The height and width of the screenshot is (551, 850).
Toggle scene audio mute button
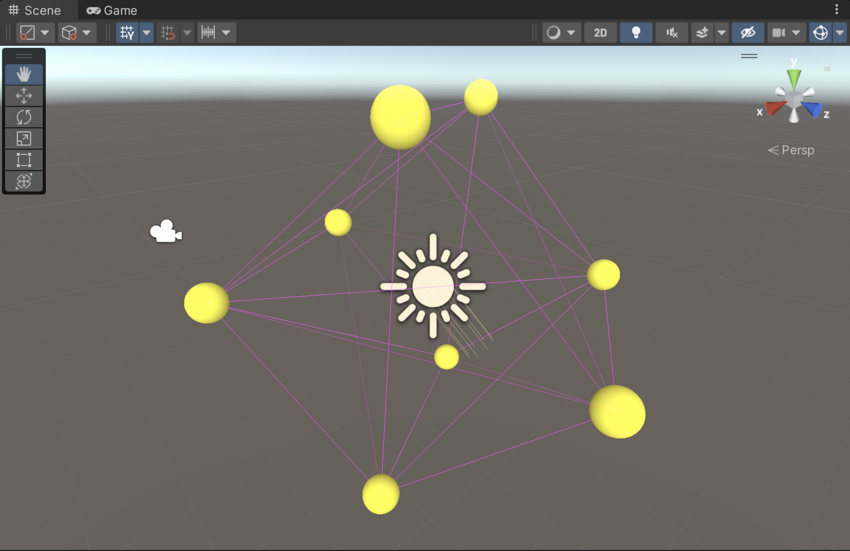tap(671, 33)
